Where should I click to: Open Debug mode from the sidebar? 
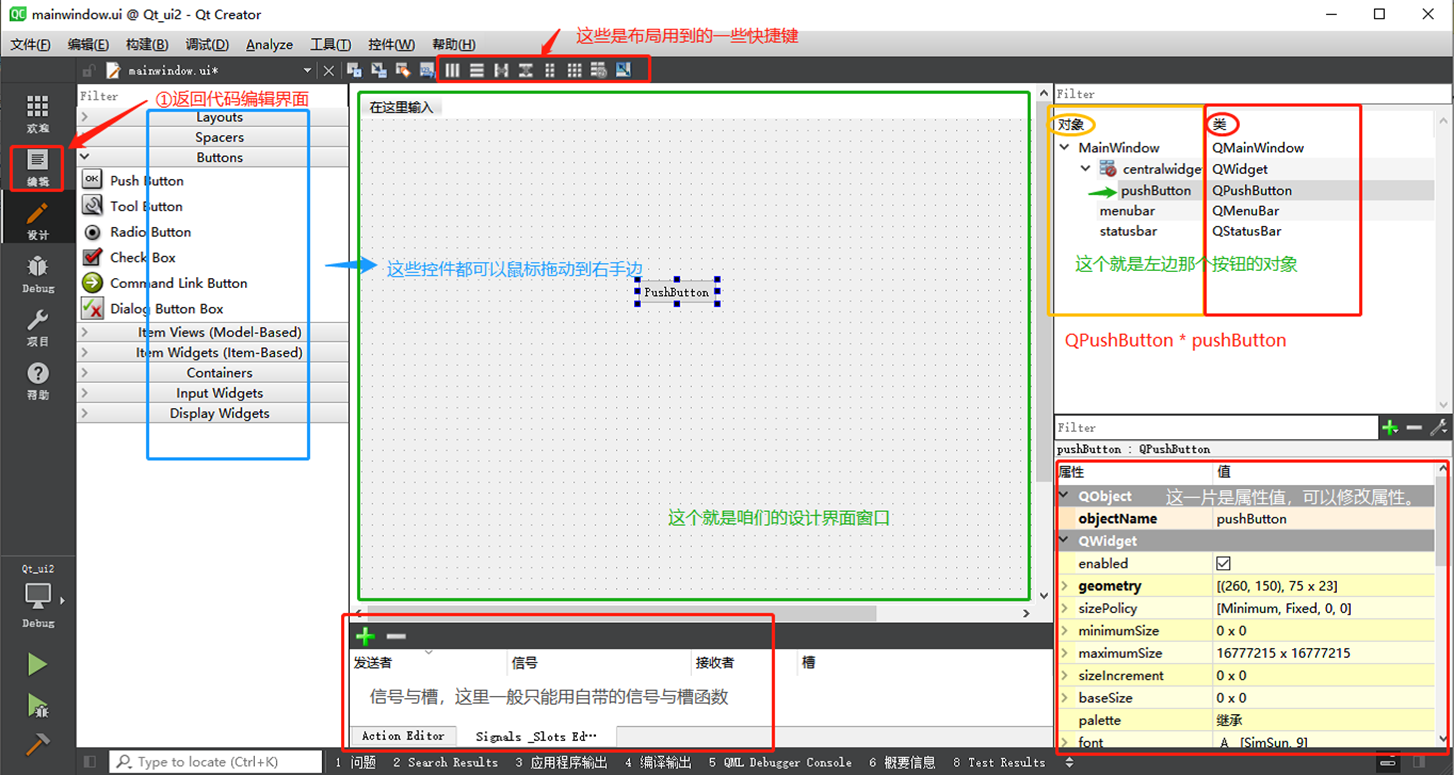(x=37, y=274)
